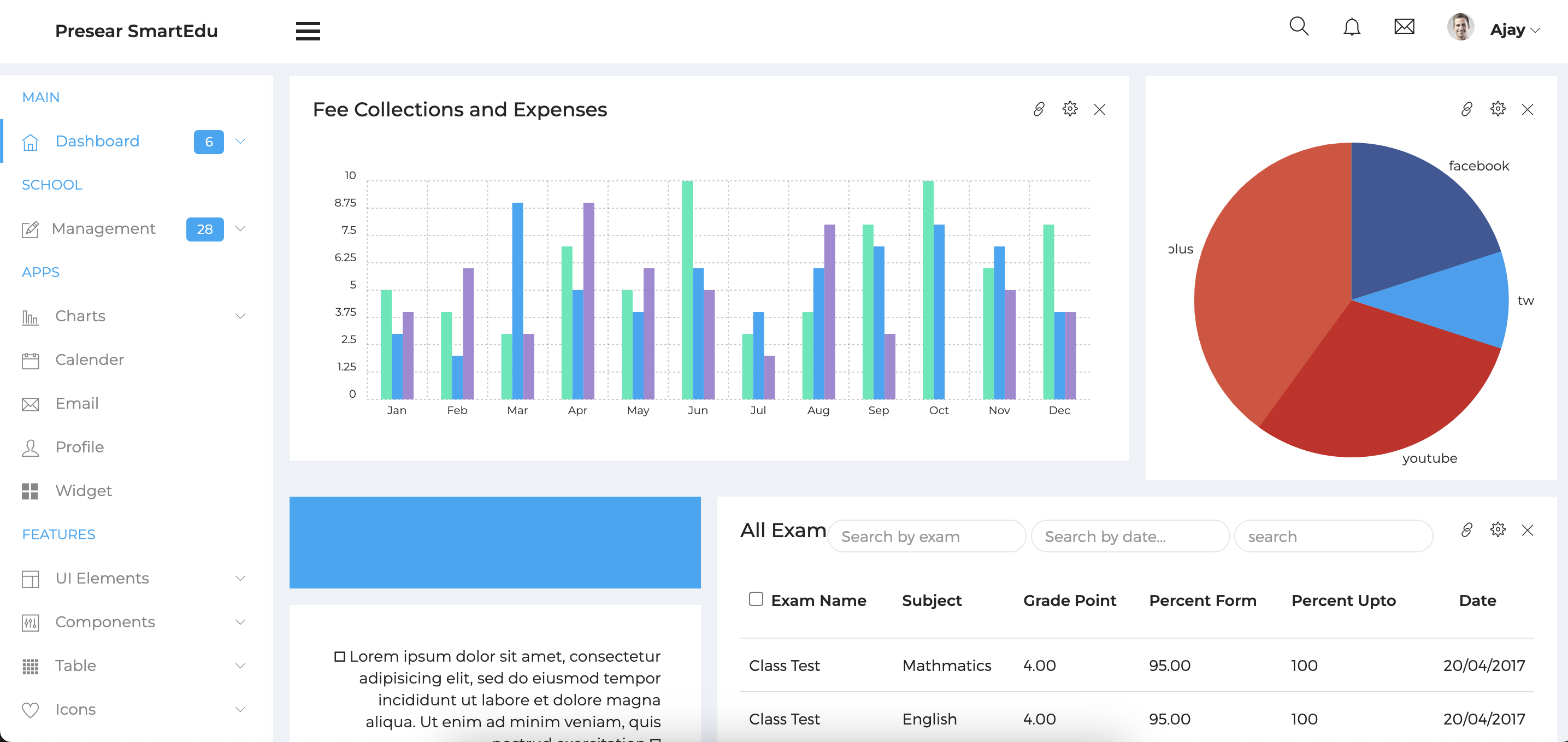This screenshot has width=1568, height=742.
Task: Toggle the hamburger sidebar menu
Action: coord(308,31)
